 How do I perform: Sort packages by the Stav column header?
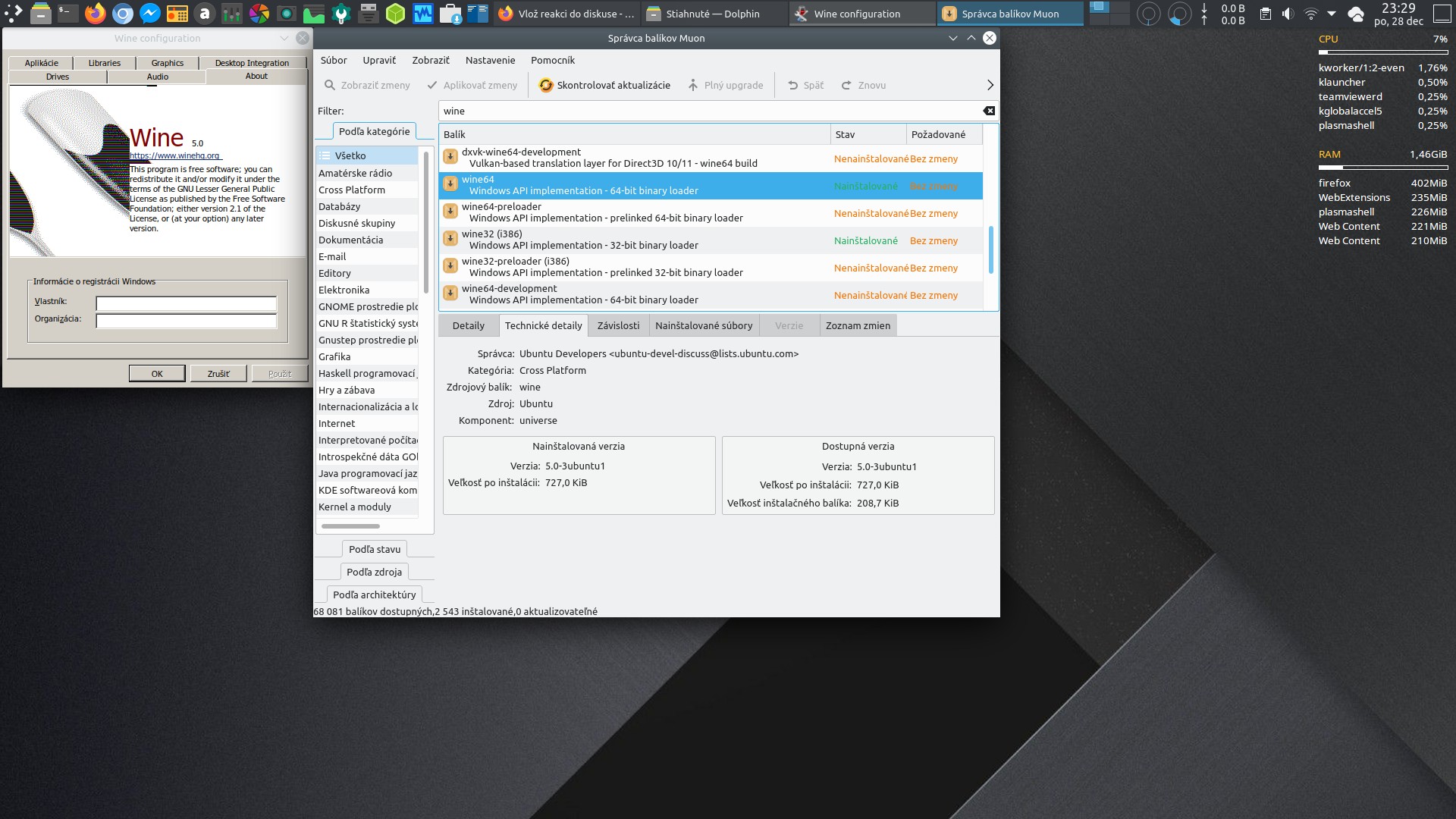868,134
